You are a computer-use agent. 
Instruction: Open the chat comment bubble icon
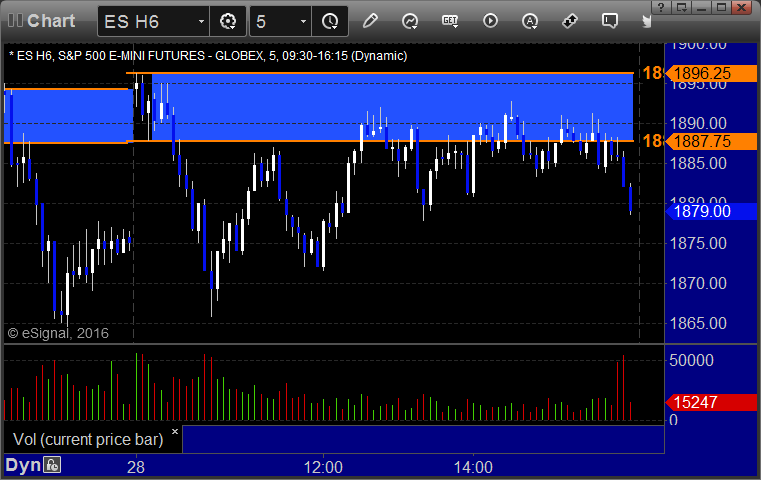point(610,21)
